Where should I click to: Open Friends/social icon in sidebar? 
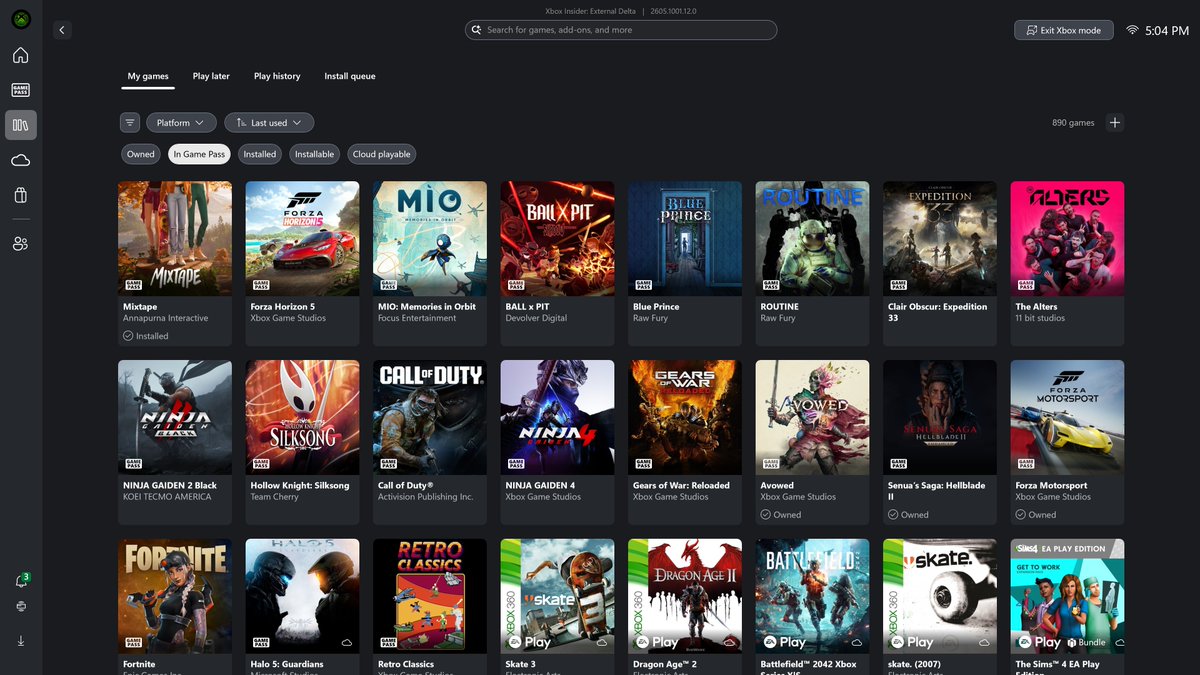21,244
